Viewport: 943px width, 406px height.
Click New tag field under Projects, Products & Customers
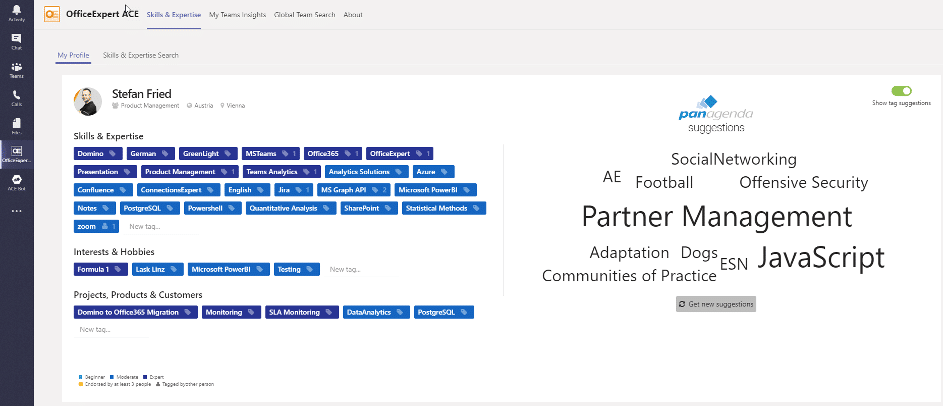(95, 329)
